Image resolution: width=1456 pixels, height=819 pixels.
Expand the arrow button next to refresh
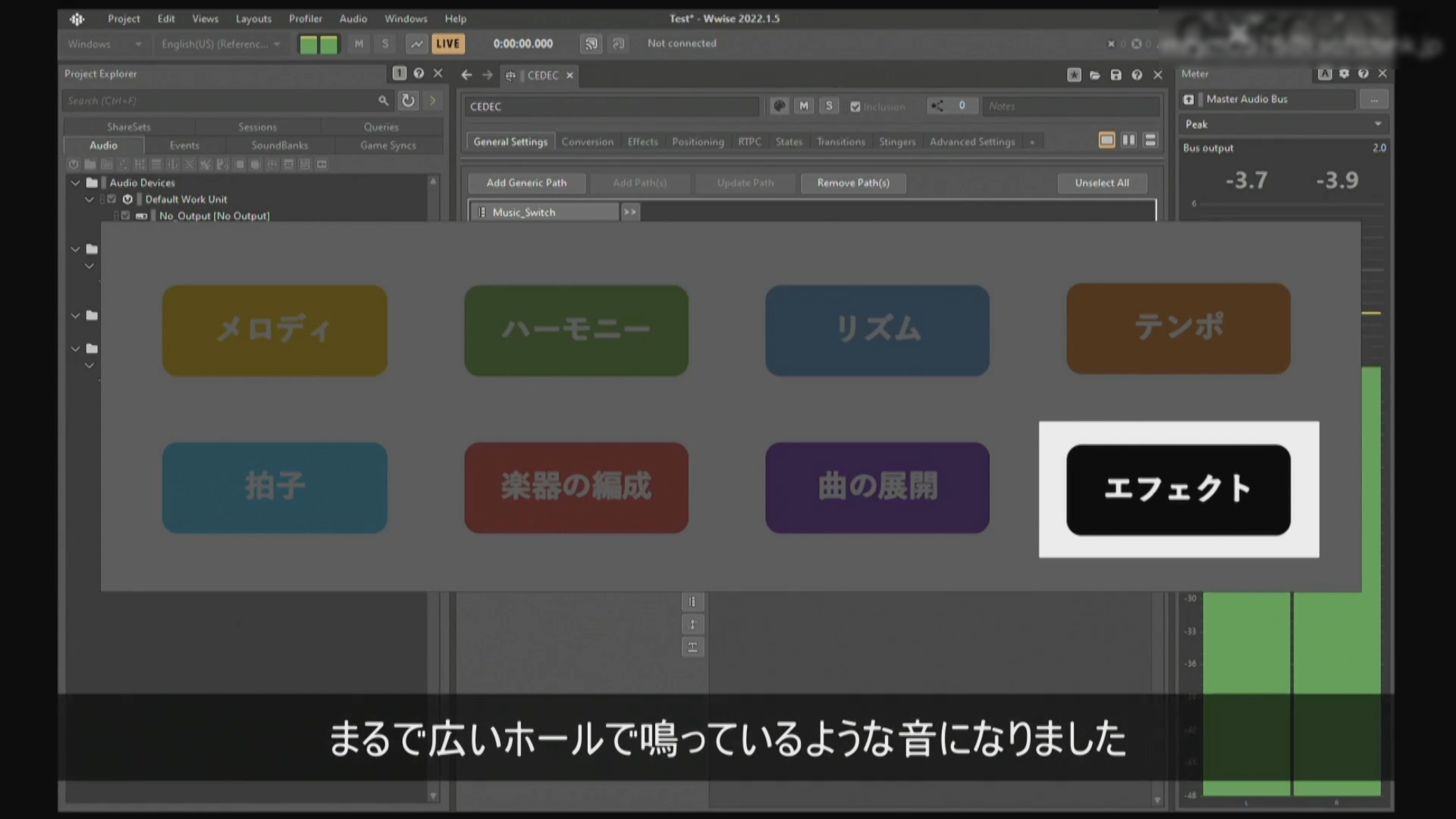(433, 101)
